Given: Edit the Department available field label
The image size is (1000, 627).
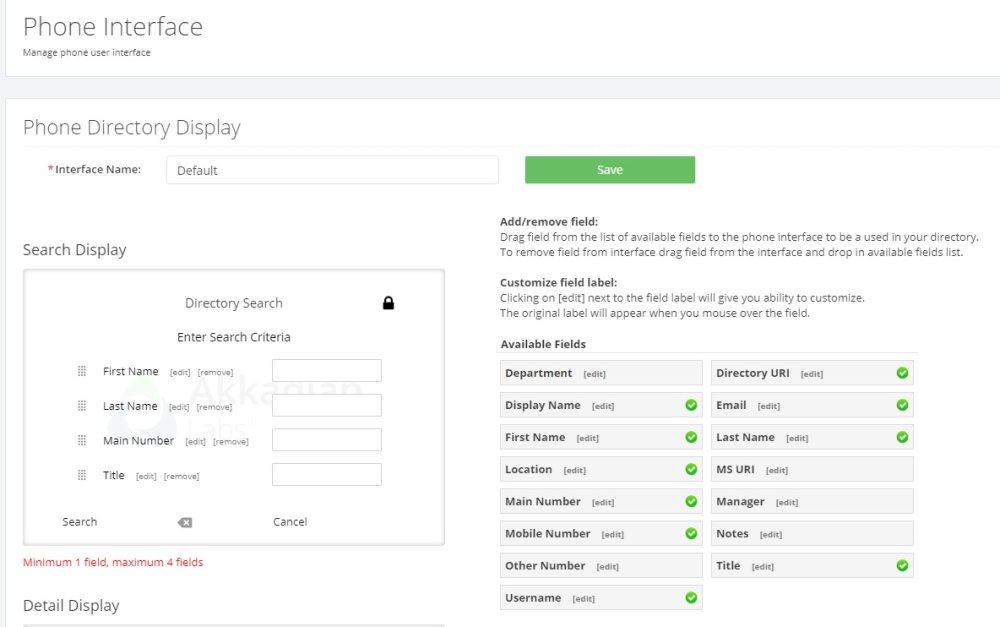Looking at the screenshot, I should (x=594, y=374).
